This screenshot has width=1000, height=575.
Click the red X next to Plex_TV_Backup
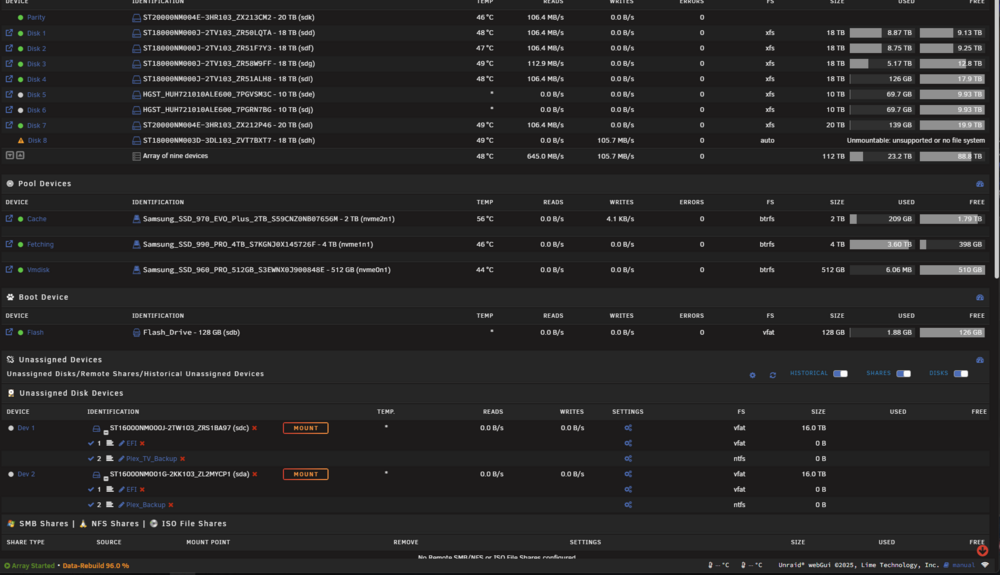pos(182,459)
